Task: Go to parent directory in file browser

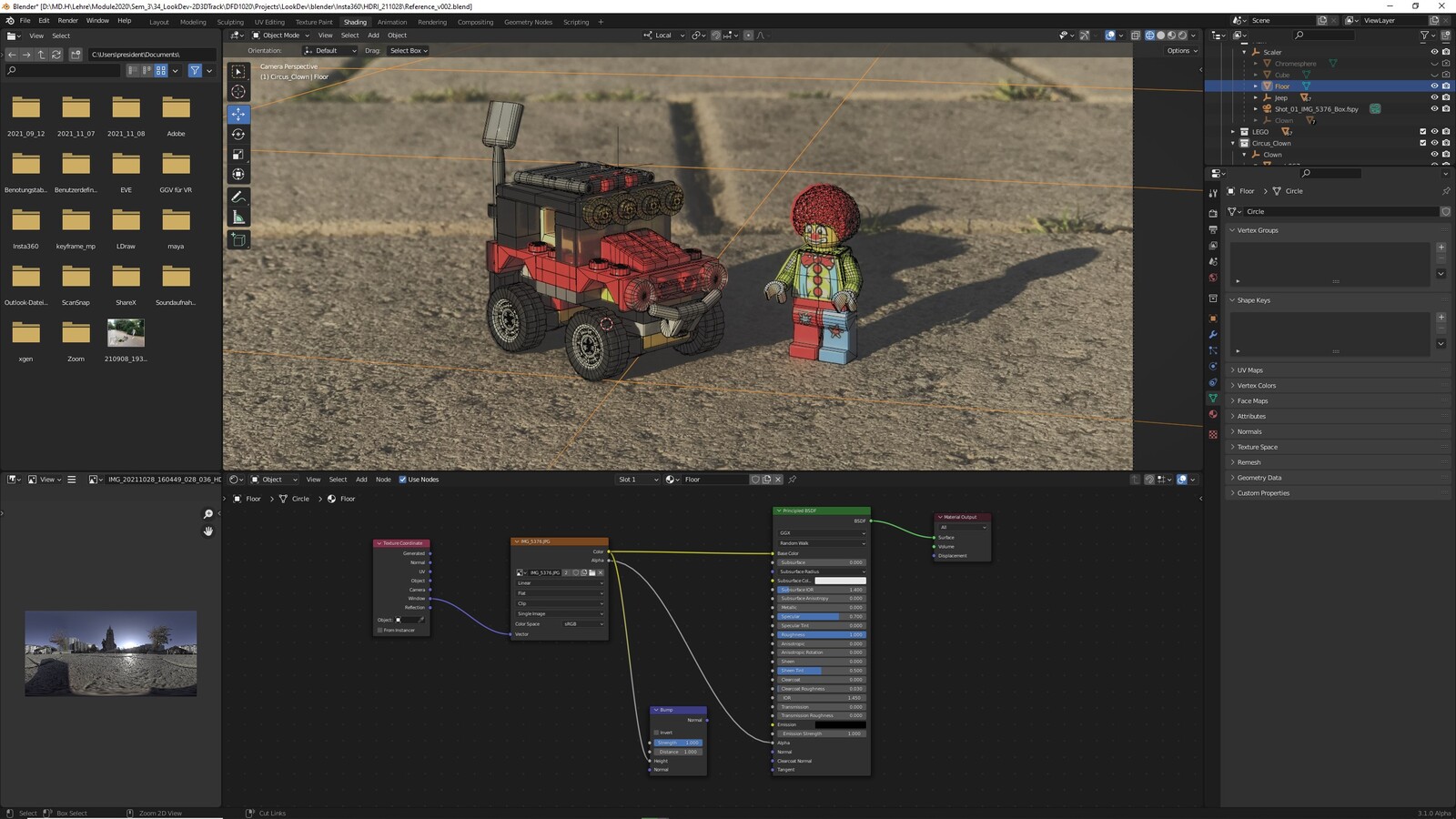Action: (41, 55)
